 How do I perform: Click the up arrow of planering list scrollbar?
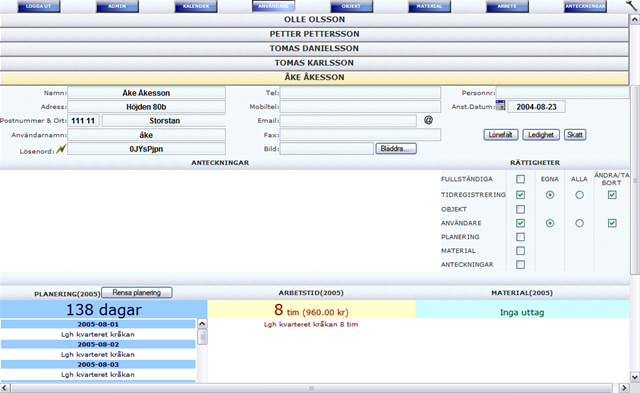pyautogui.click(x=202, y=324)
